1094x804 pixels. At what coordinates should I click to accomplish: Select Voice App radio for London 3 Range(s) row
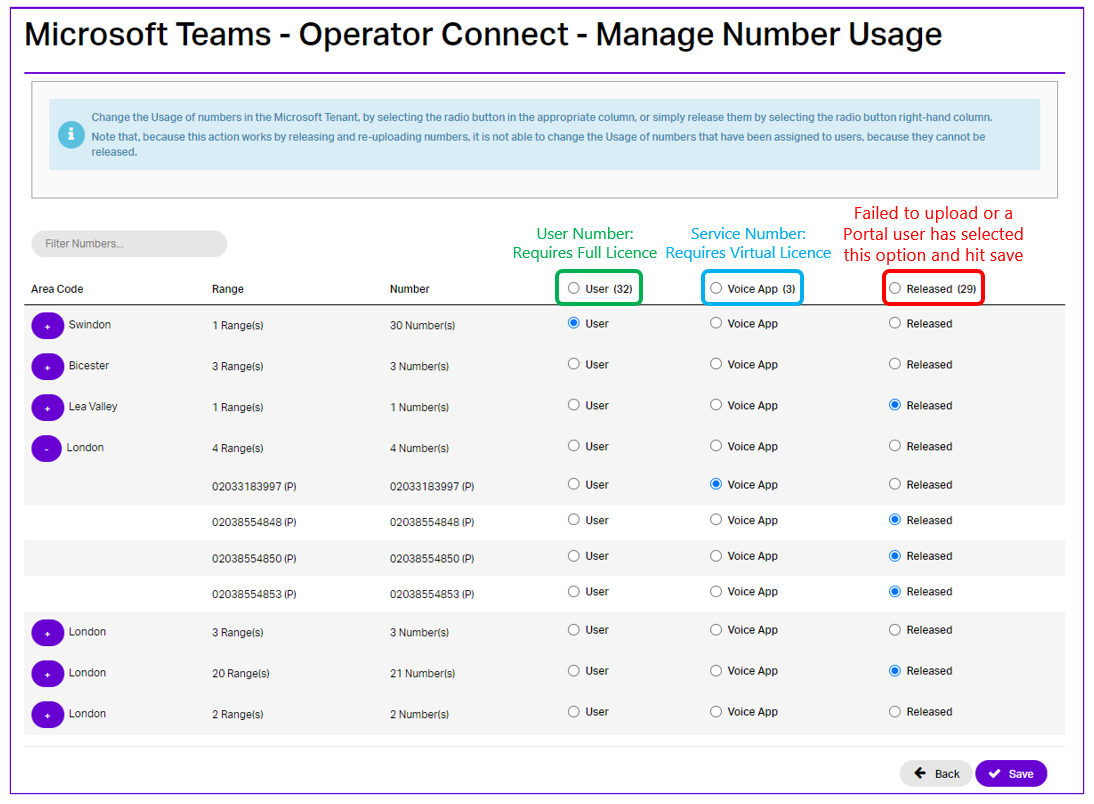point(716,630)
